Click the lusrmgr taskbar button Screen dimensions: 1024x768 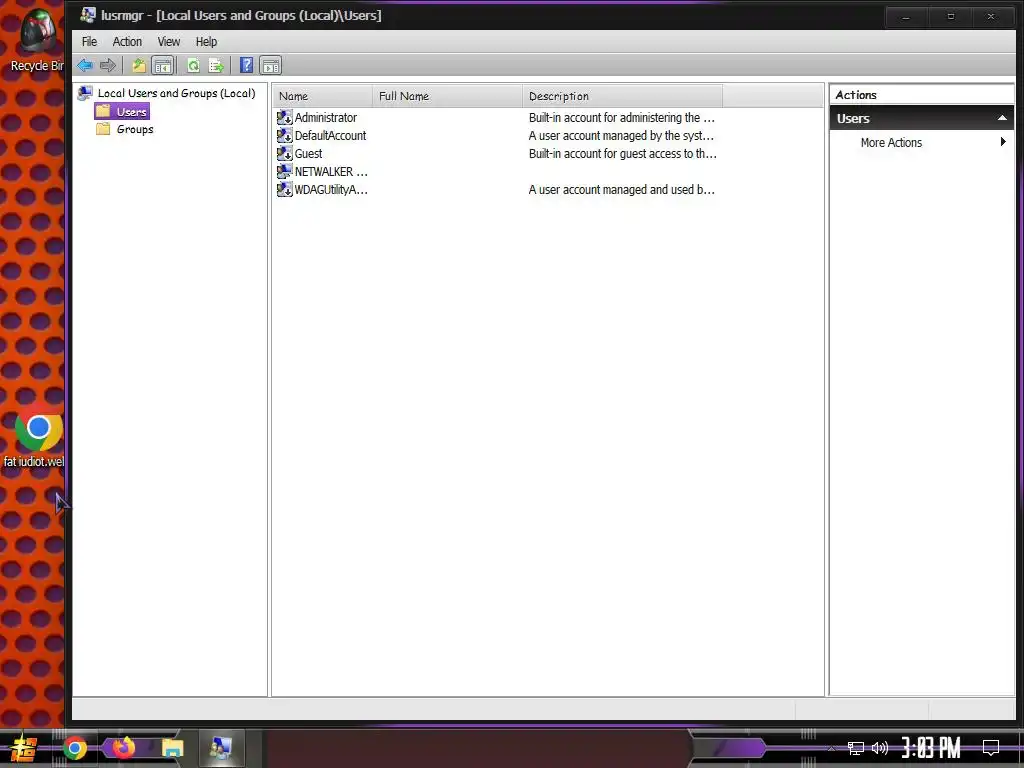pyautogui.click(x=221, y=748)
